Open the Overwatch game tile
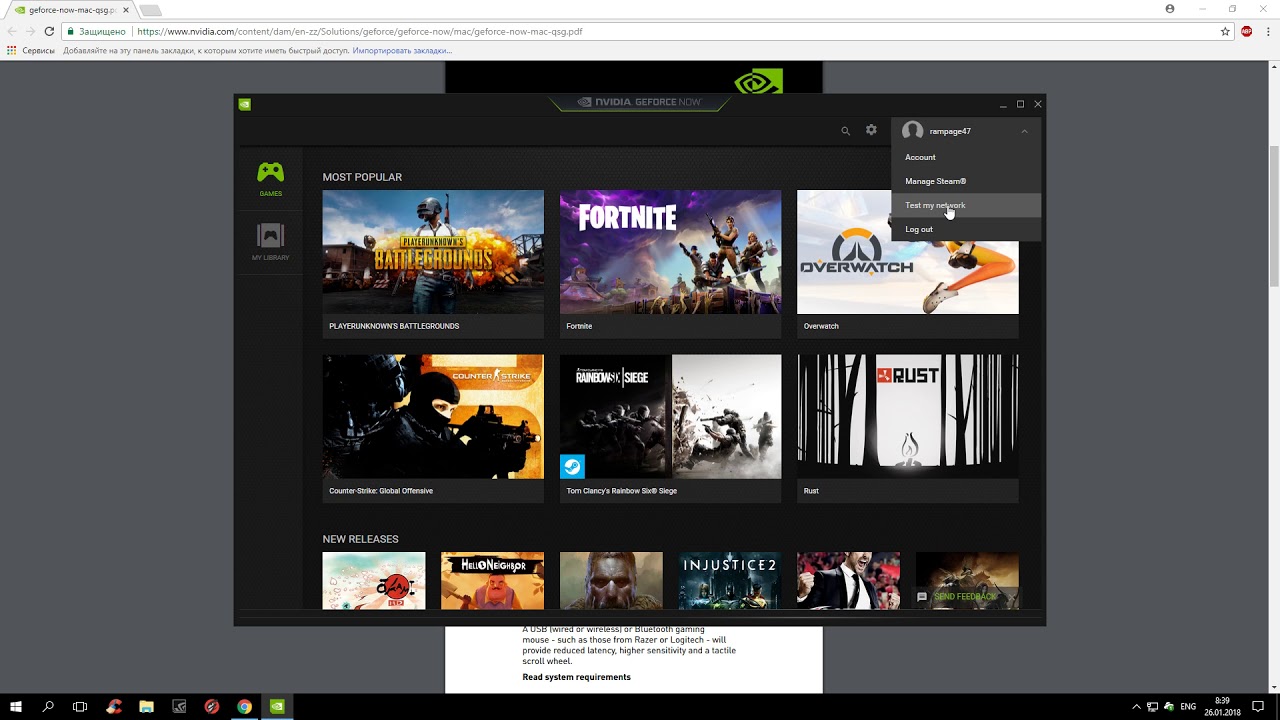The image size is (1280, 720). pos(907,264)
